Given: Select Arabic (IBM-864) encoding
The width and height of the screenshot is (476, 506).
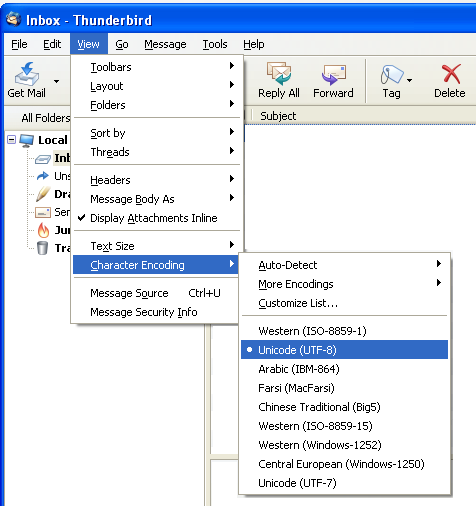Looking at the screenshot, I should 345,369.
